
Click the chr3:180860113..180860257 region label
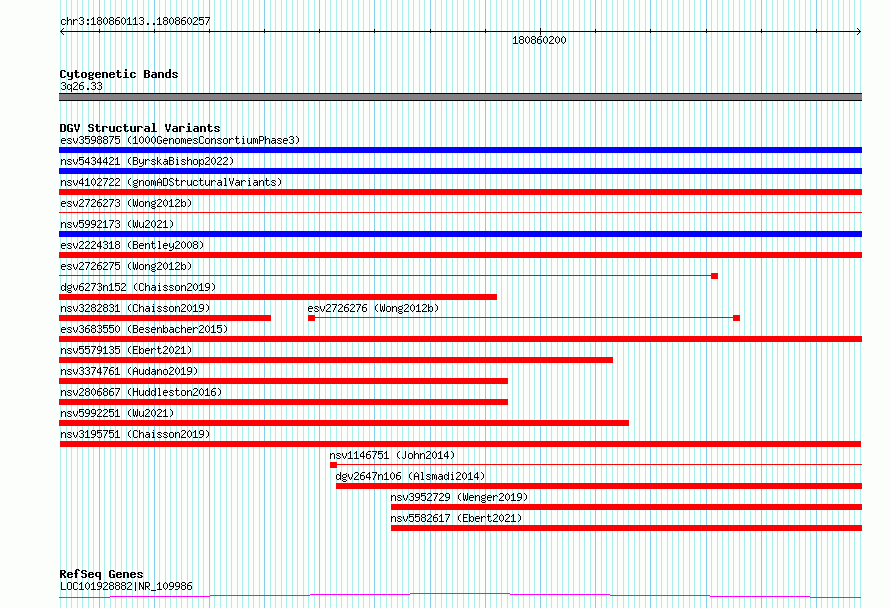(x=135, y=22)
